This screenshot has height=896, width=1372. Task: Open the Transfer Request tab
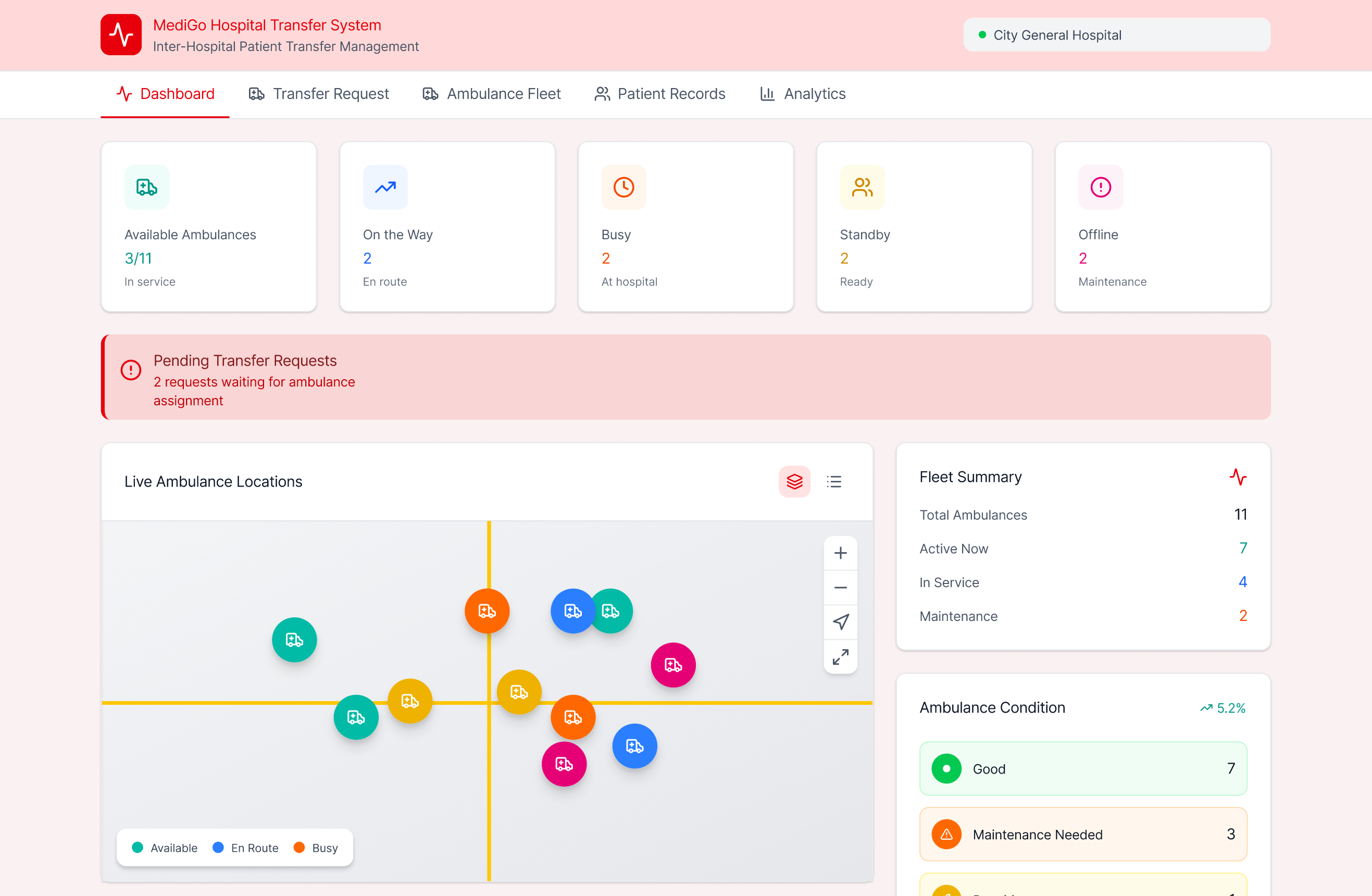coord(319,94)
